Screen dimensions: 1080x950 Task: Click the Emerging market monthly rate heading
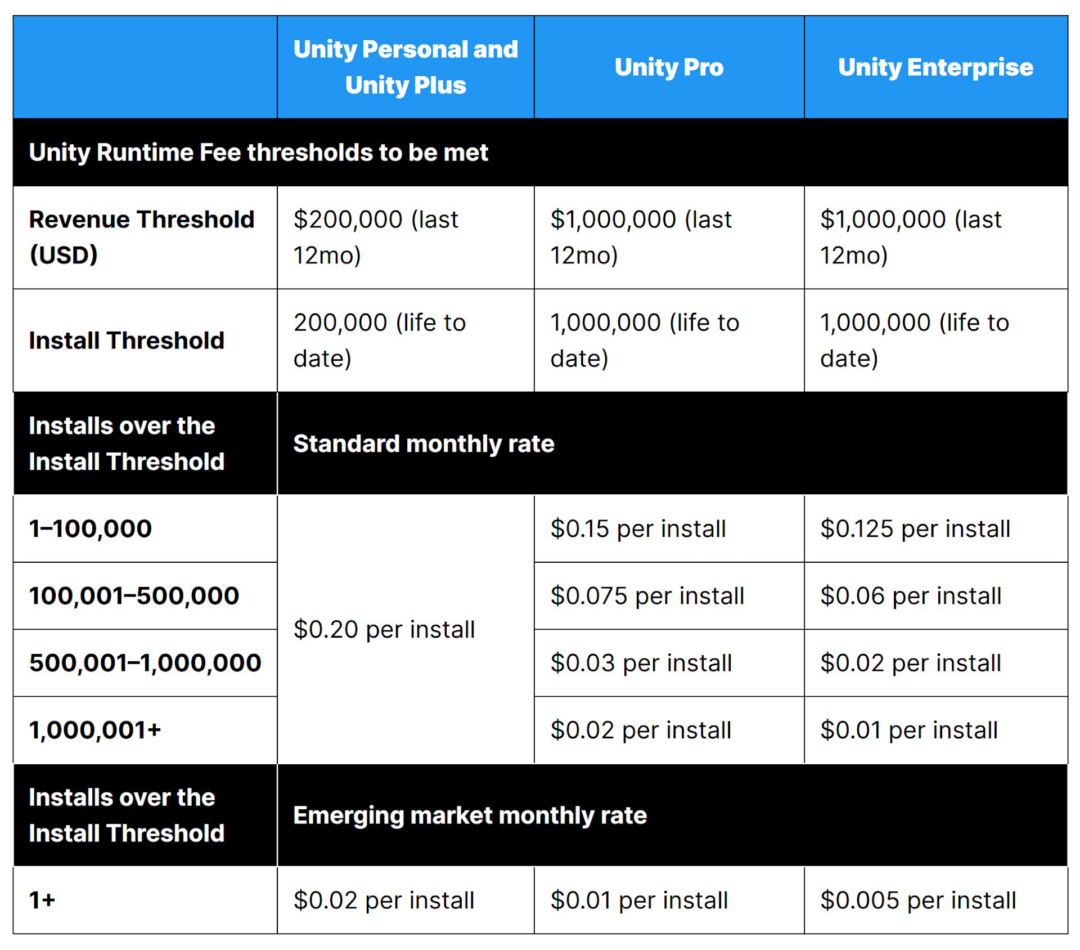(469, 815)
